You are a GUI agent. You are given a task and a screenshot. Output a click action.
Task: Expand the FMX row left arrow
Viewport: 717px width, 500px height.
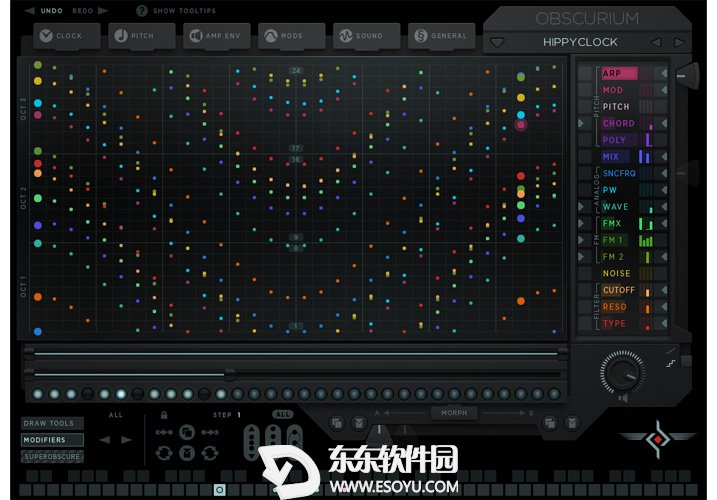581,223
